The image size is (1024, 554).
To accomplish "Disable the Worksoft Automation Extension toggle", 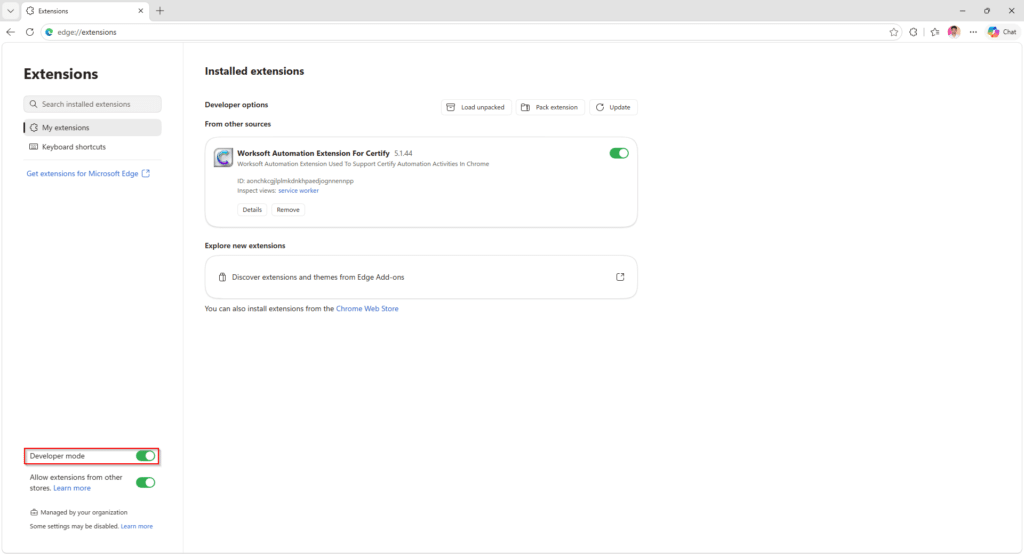I will coord(618,154).
